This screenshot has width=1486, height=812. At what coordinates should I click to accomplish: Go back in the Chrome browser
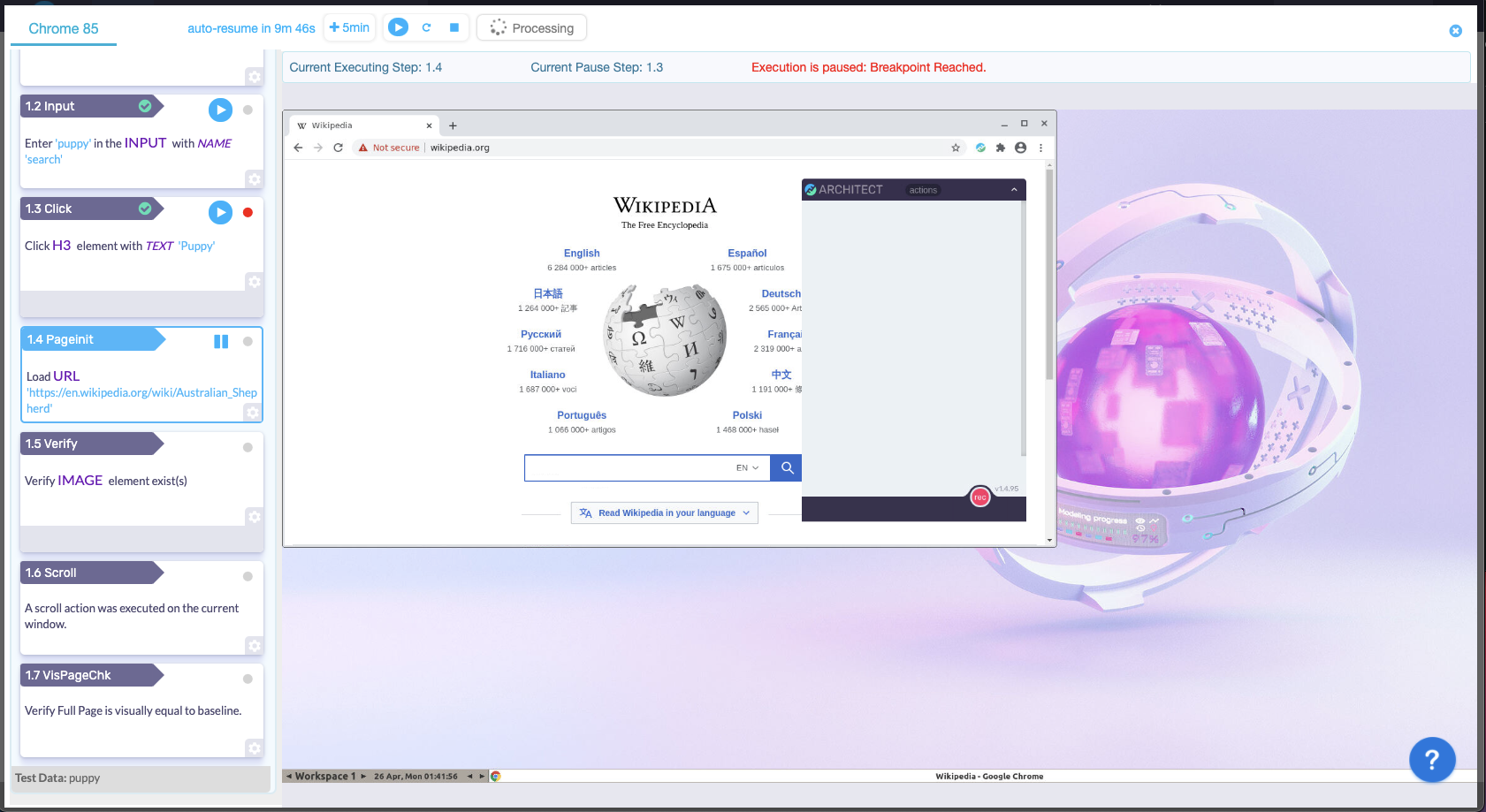pyautogui.click(x=298, y=148)
